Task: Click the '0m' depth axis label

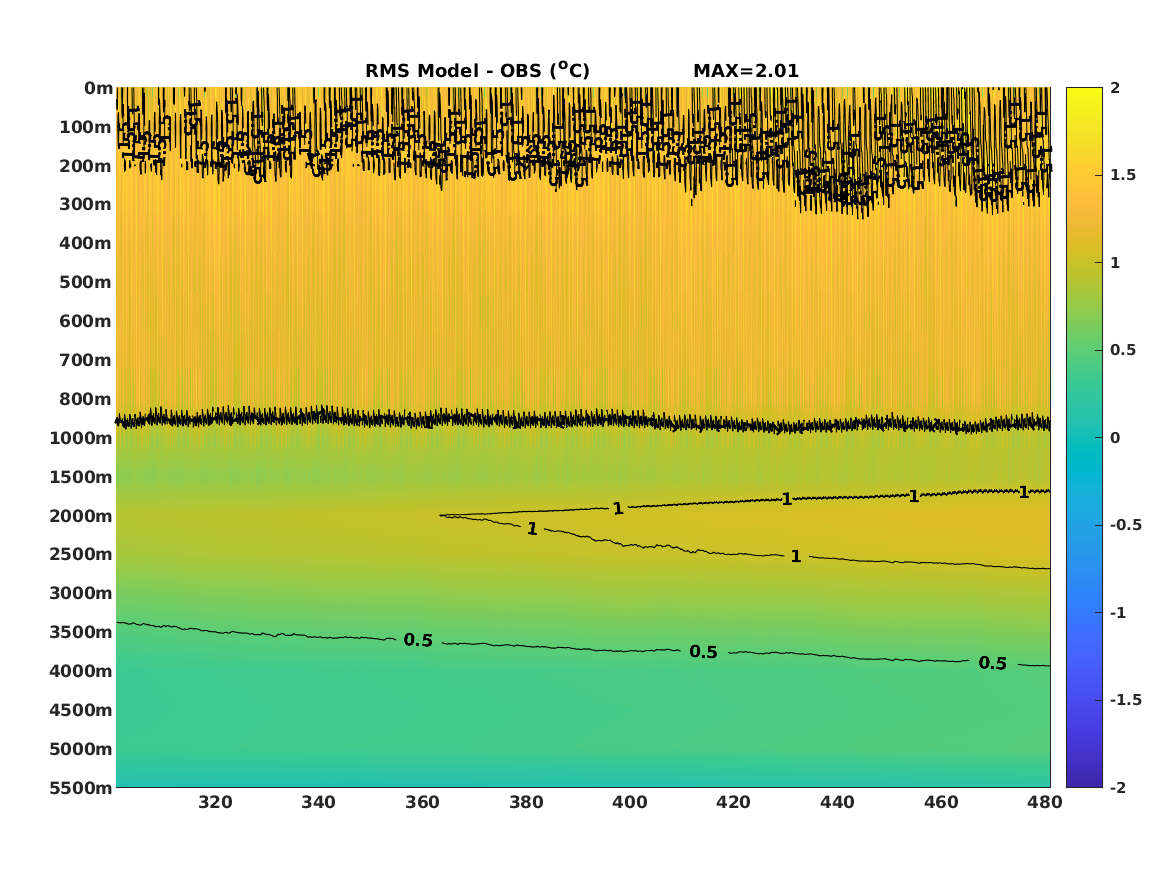Action: pyautogui.click(x=98, y=89)
